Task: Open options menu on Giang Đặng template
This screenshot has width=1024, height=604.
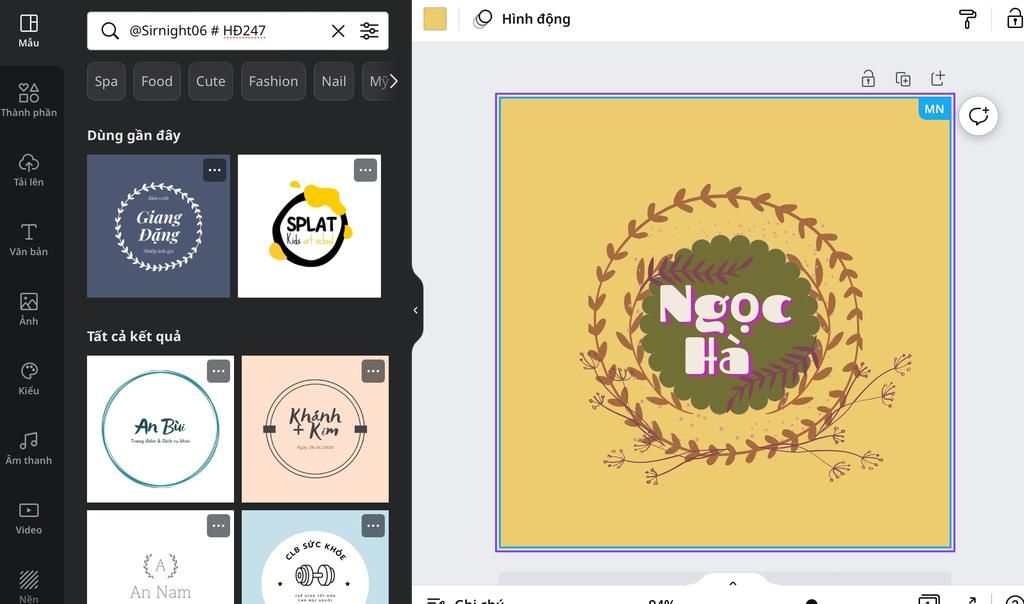Action: pyautogui.click(x=214, y=170)
